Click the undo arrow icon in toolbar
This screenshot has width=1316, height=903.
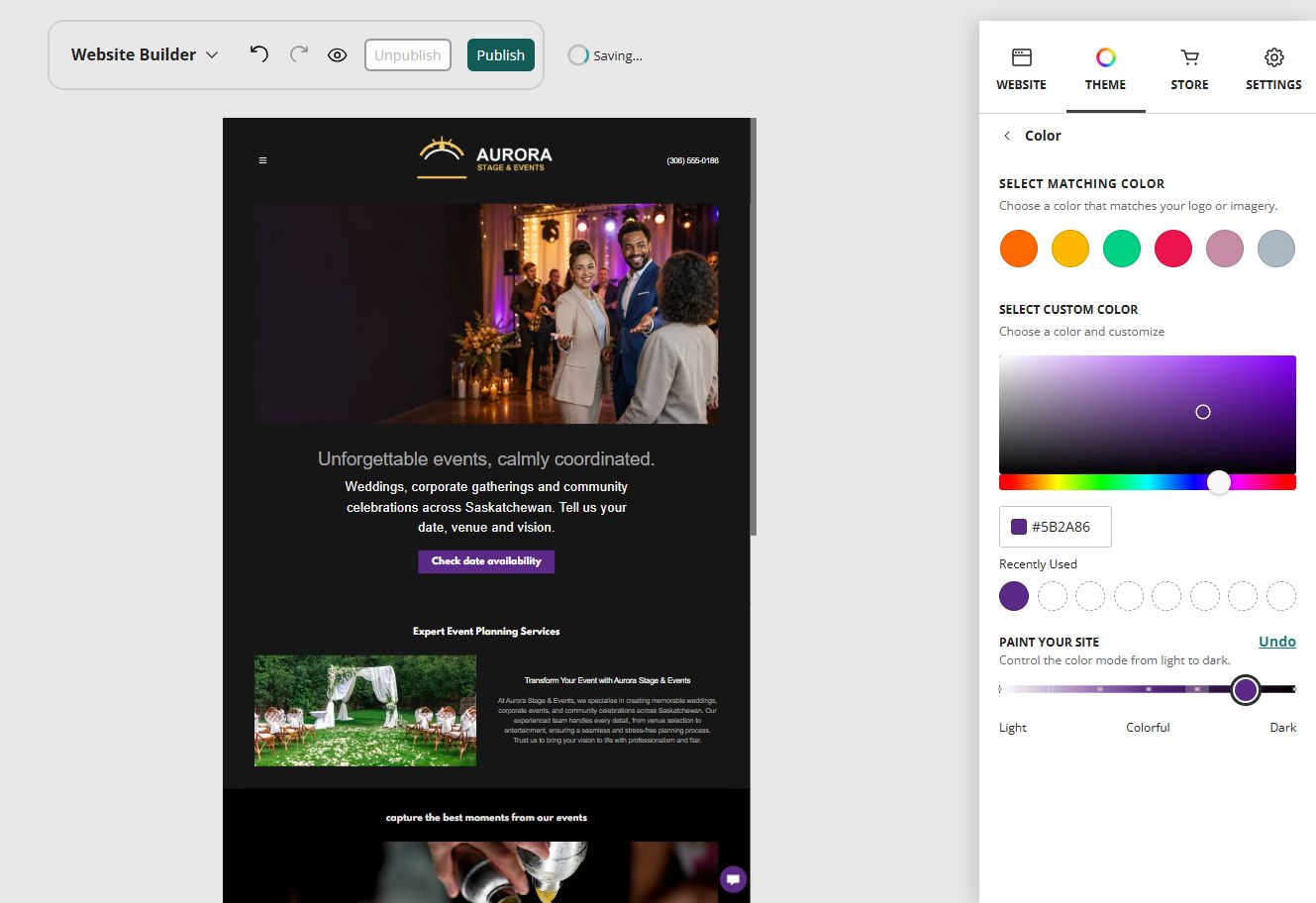(258, 54)
